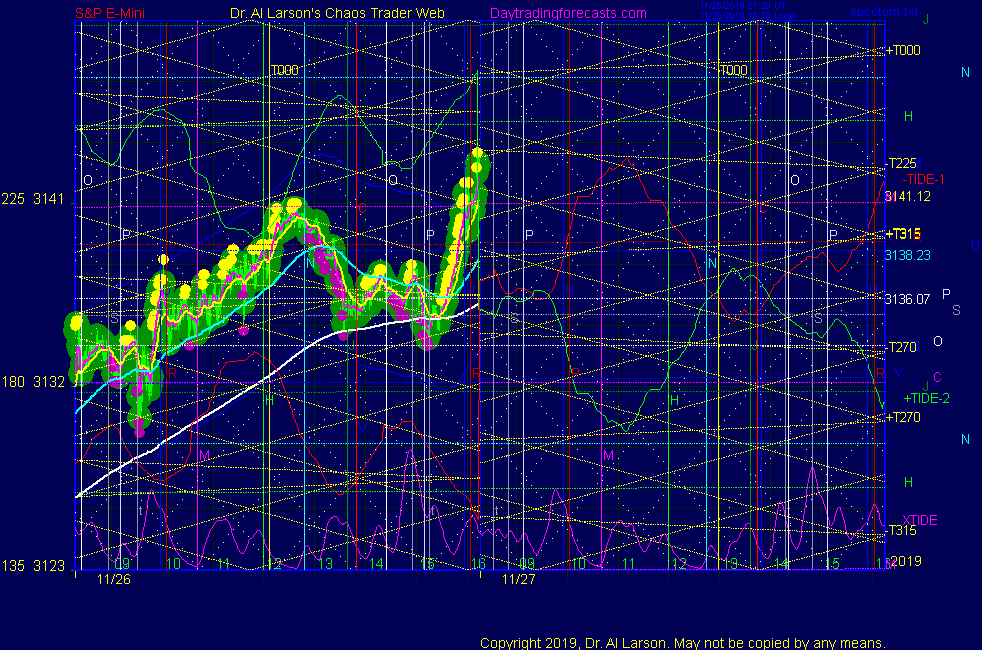
Task: Click the green 'J' beside spcctom.txt
Action: [x=926, y=19]
